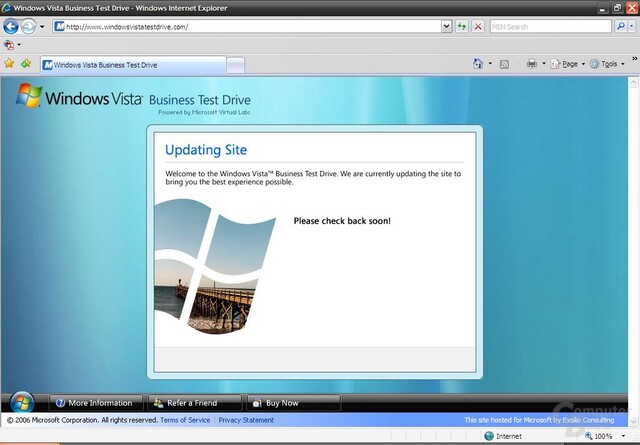Viewport: 640px width, 445px height.
Task: Click the Windows Vista logo header
Action: [x=79, y=97]
